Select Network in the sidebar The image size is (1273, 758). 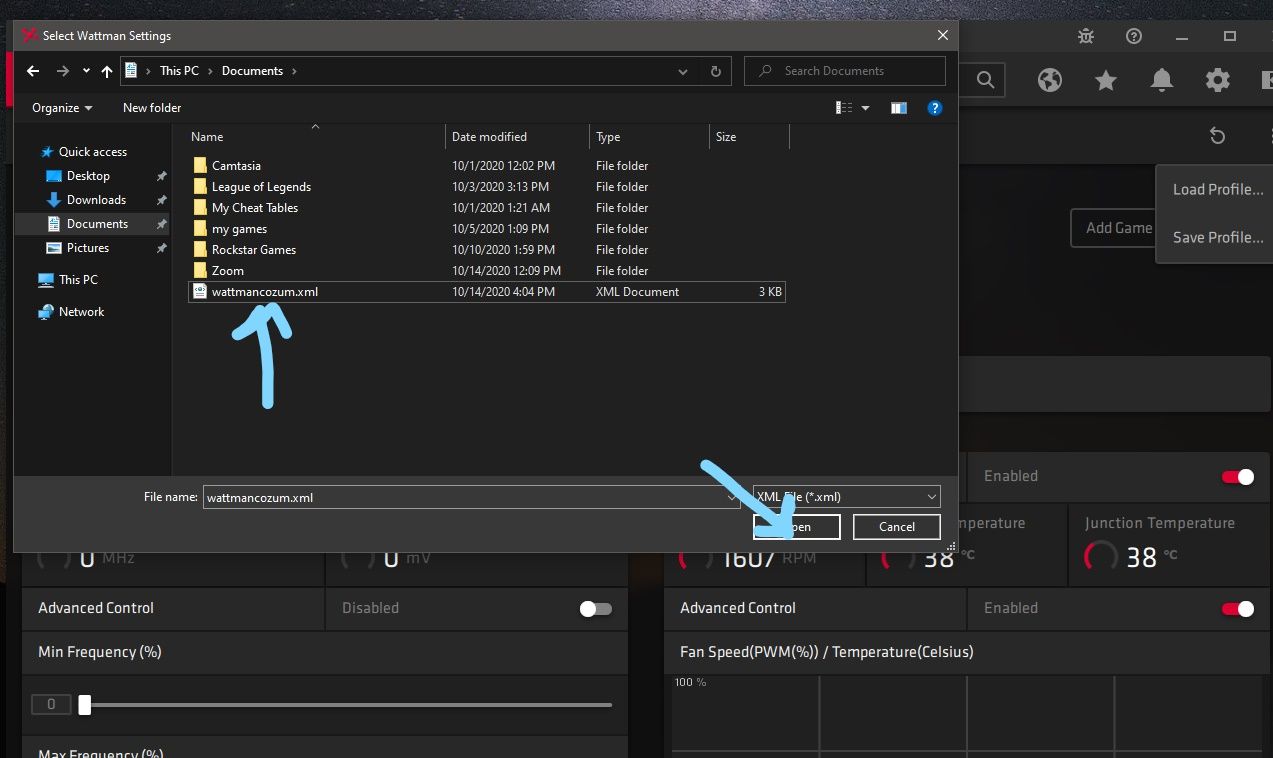tap(71, 312)
